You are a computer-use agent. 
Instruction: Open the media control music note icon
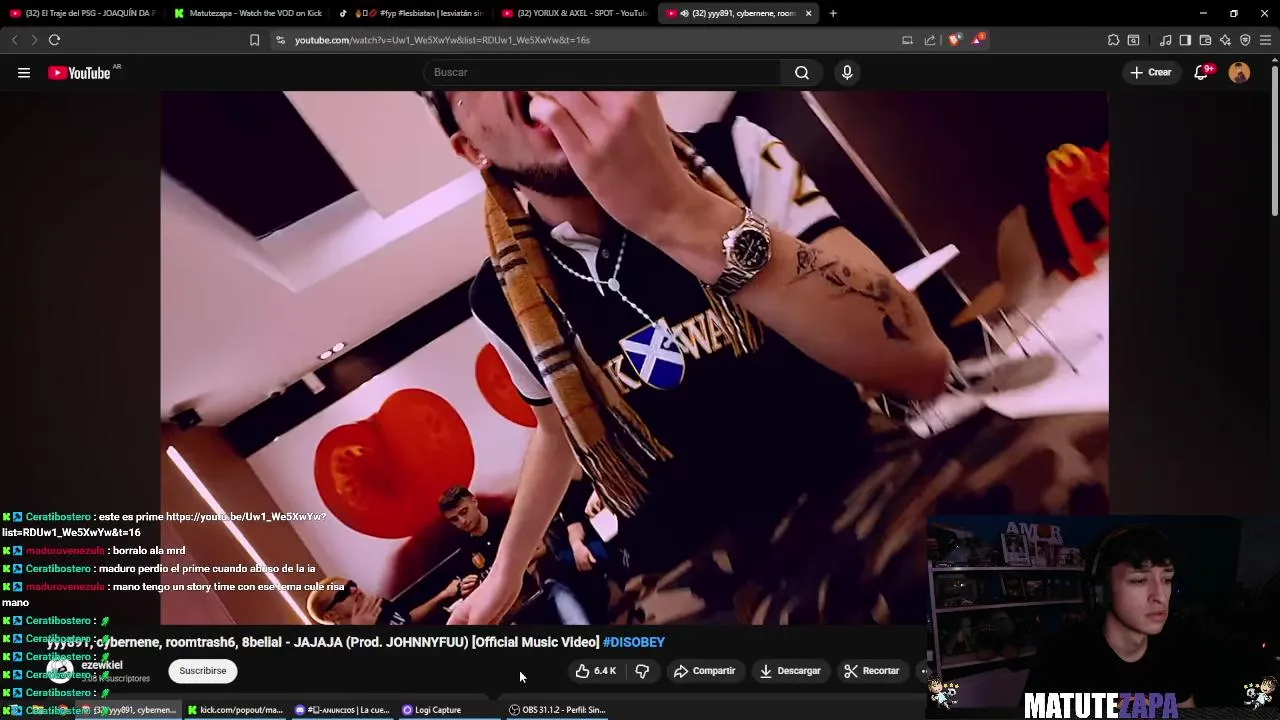click(1165, 40)
